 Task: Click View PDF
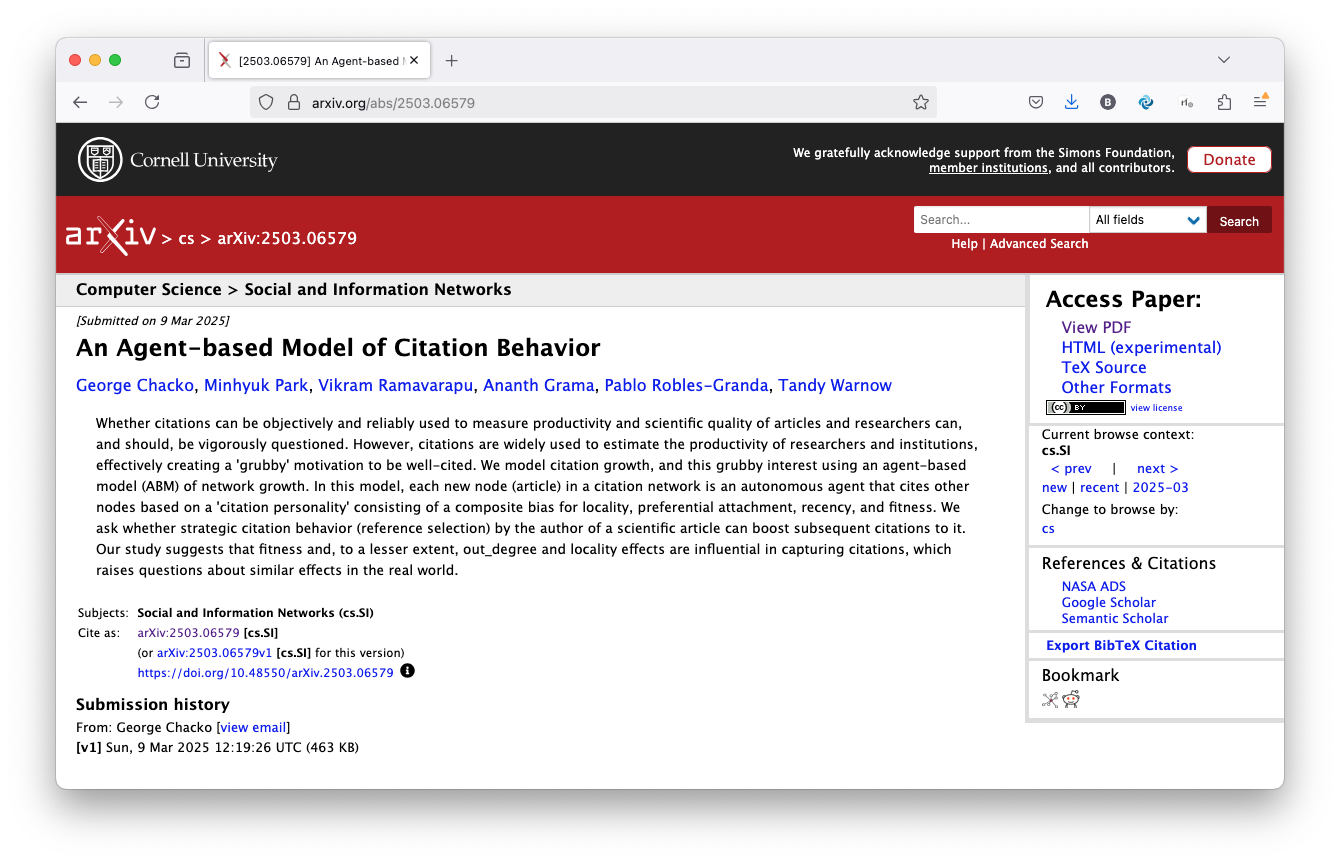coord(1096,327)
